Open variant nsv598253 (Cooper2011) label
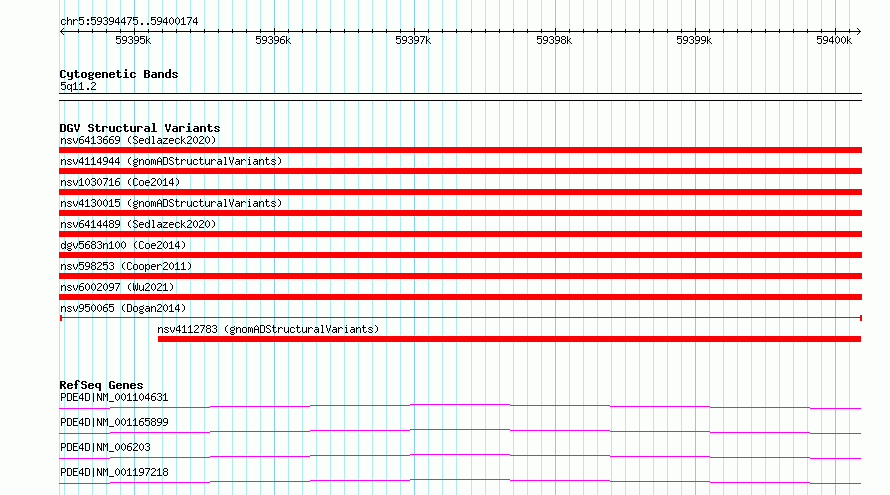Screen dimensions: 890x495 tap(126, 266)
